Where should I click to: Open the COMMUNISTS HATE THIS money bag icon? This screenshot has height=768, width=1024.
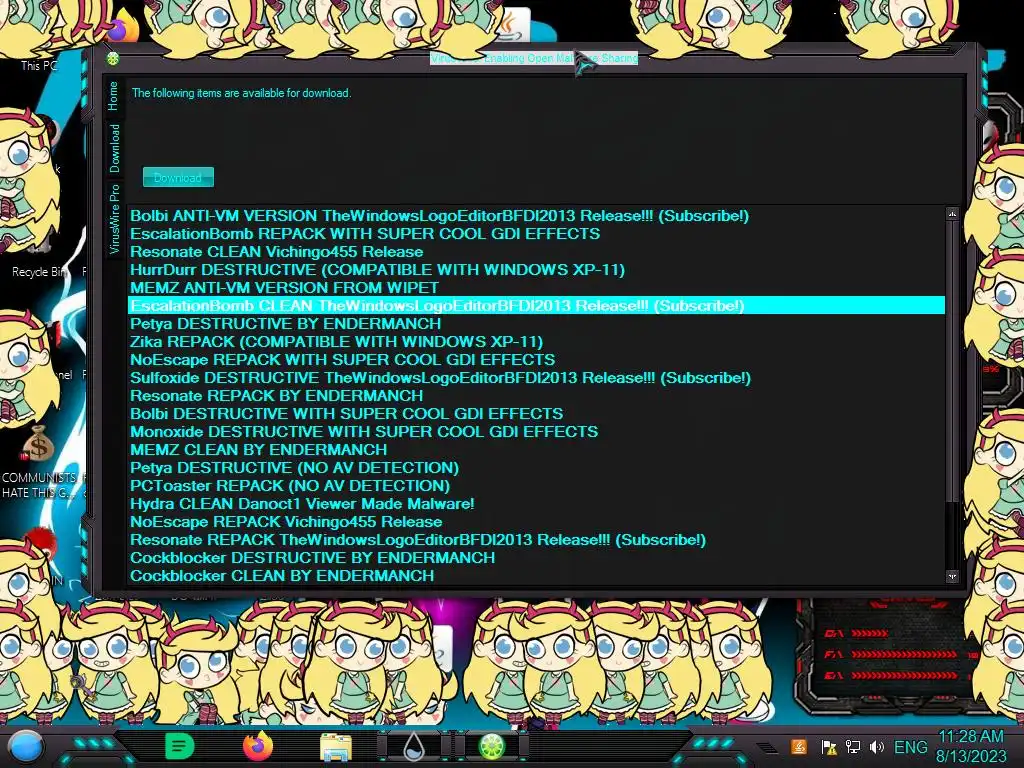coord(38,460)
